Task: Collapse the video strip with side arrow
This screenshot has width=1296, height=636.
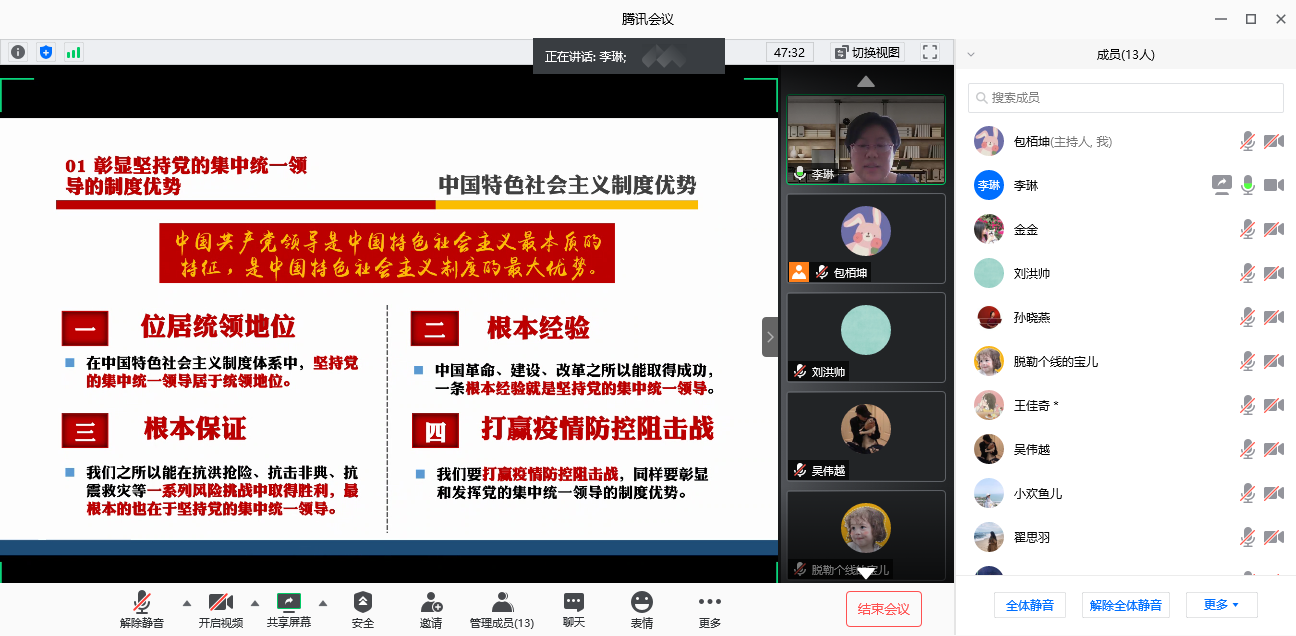Action: (x=770, y=337)
